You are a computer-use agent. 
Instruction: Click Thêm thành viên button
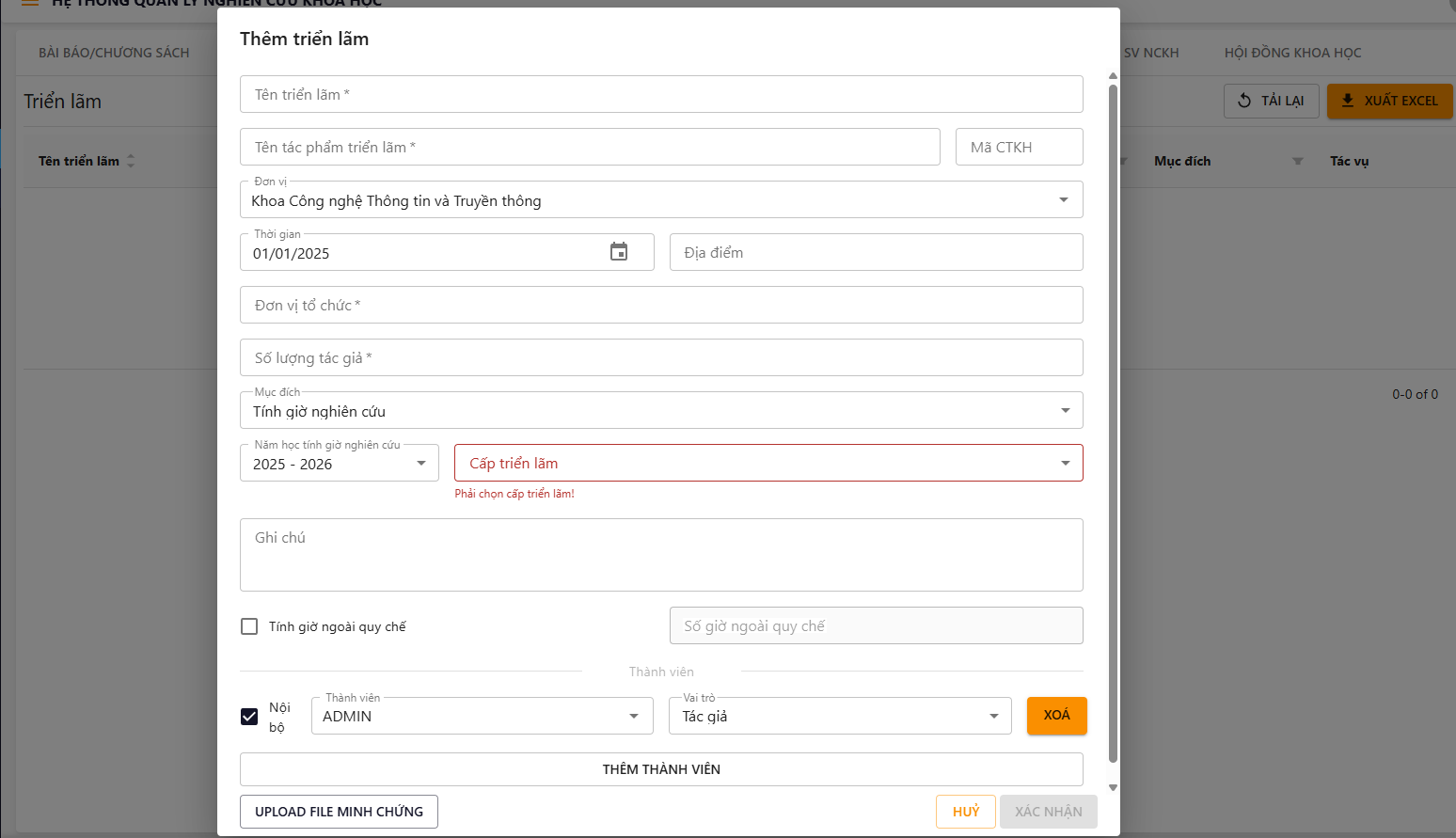pos(660,769)
